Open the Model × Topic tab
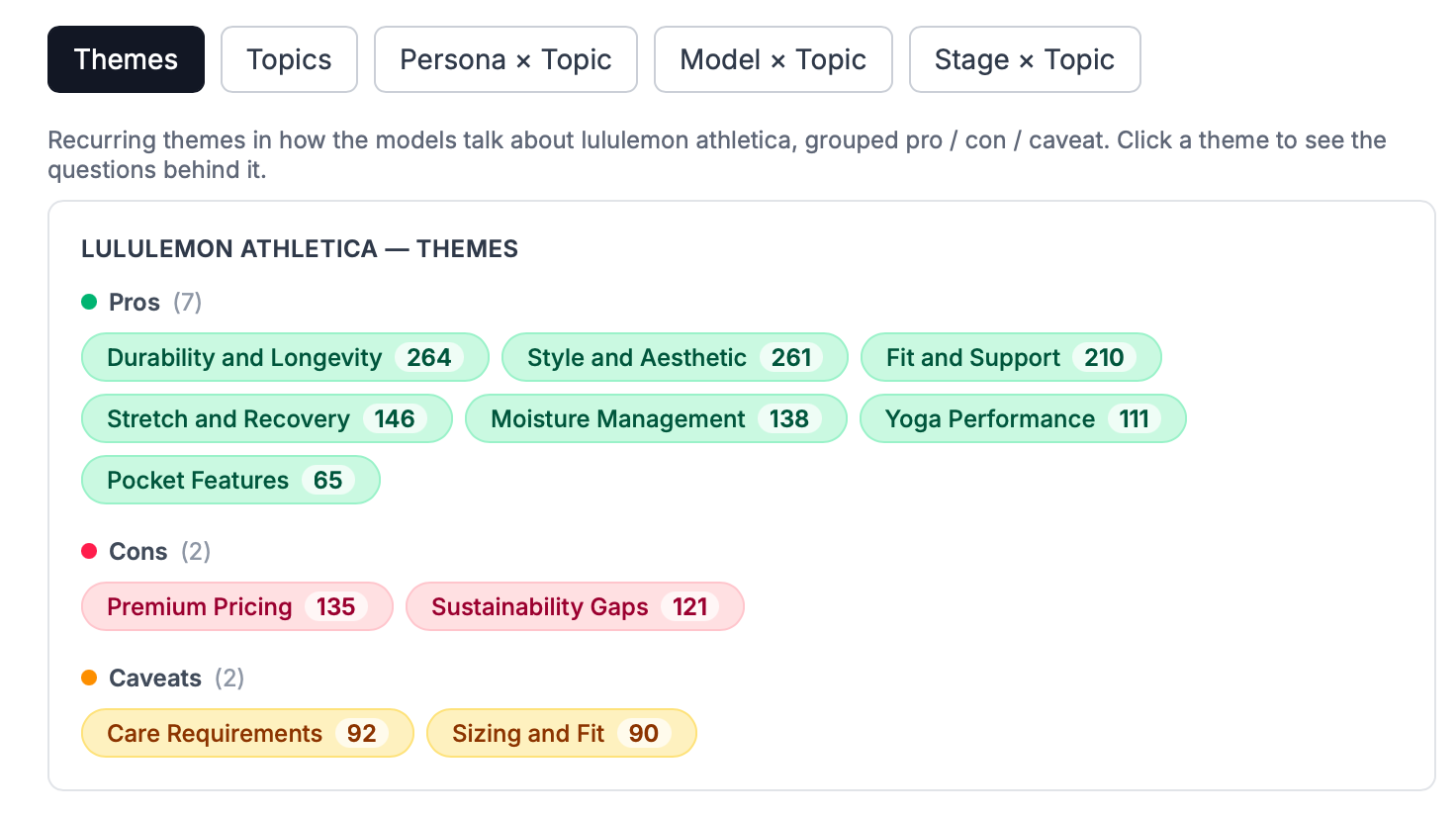This screenshot has height=817, width=1456. click(x=773, y=59)
